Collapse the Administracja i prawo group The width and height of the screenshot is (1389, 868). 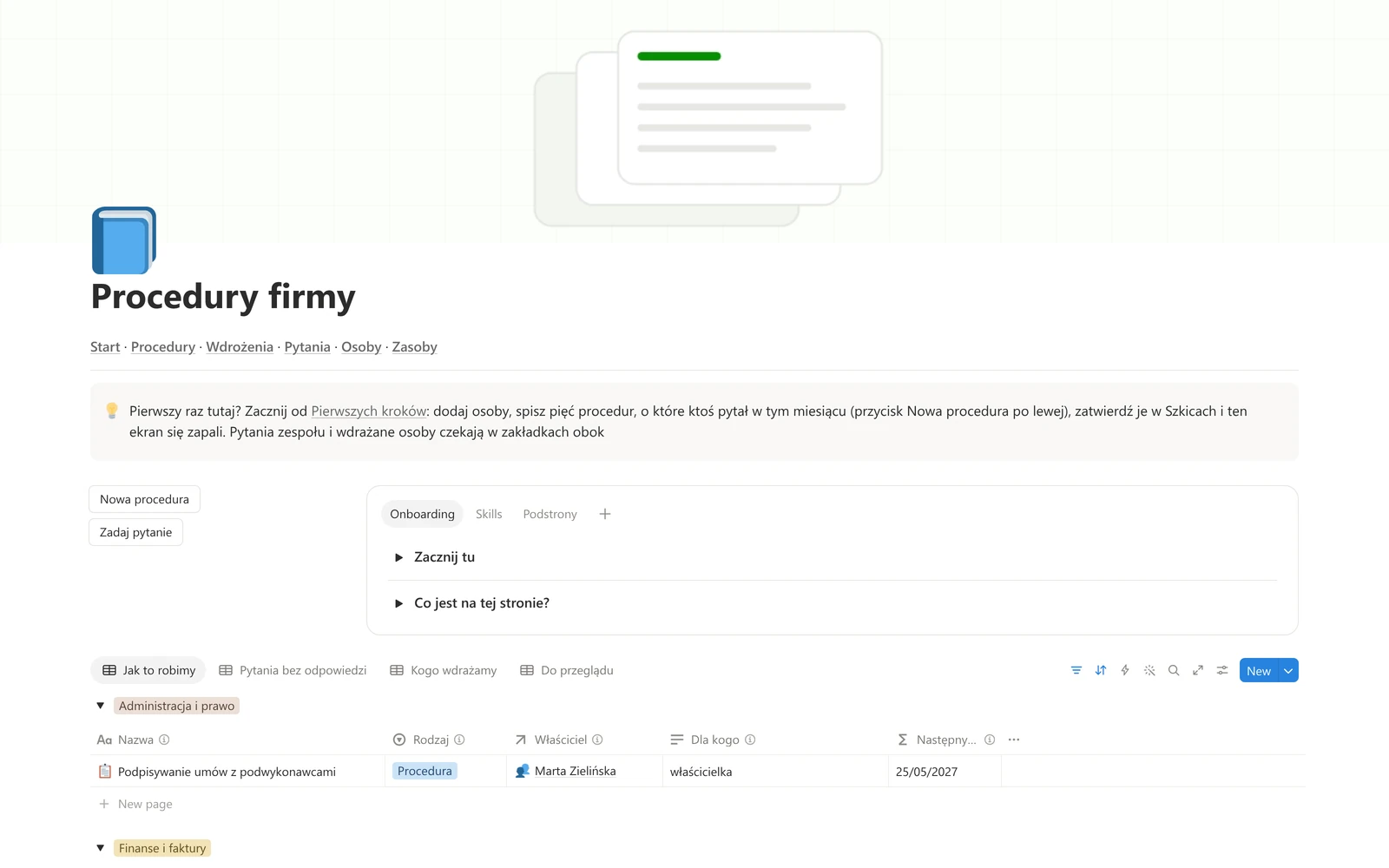[101, 706]
